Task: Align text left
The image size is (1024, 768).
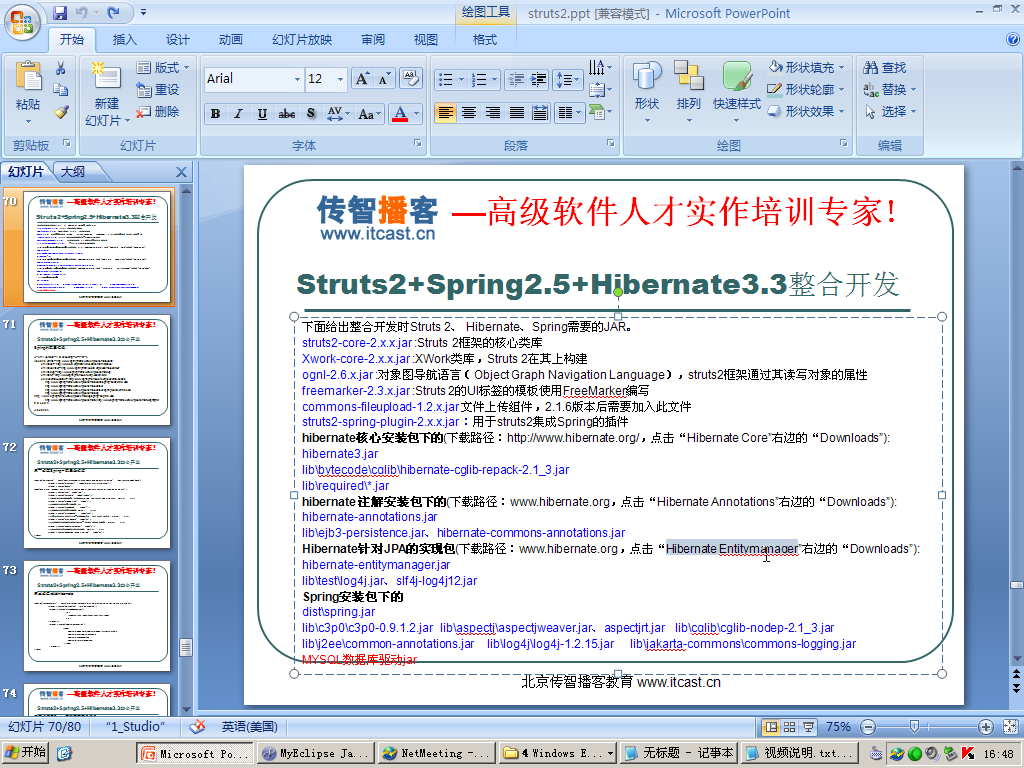Action: click(445, 114)
